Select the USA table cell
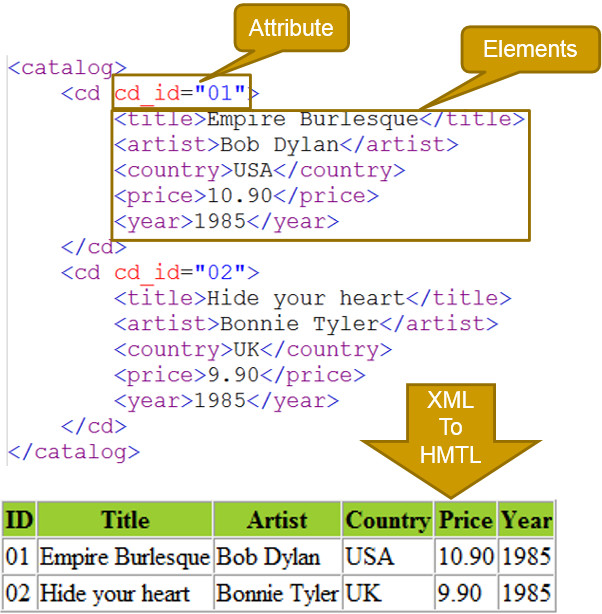 coord(387,556)
